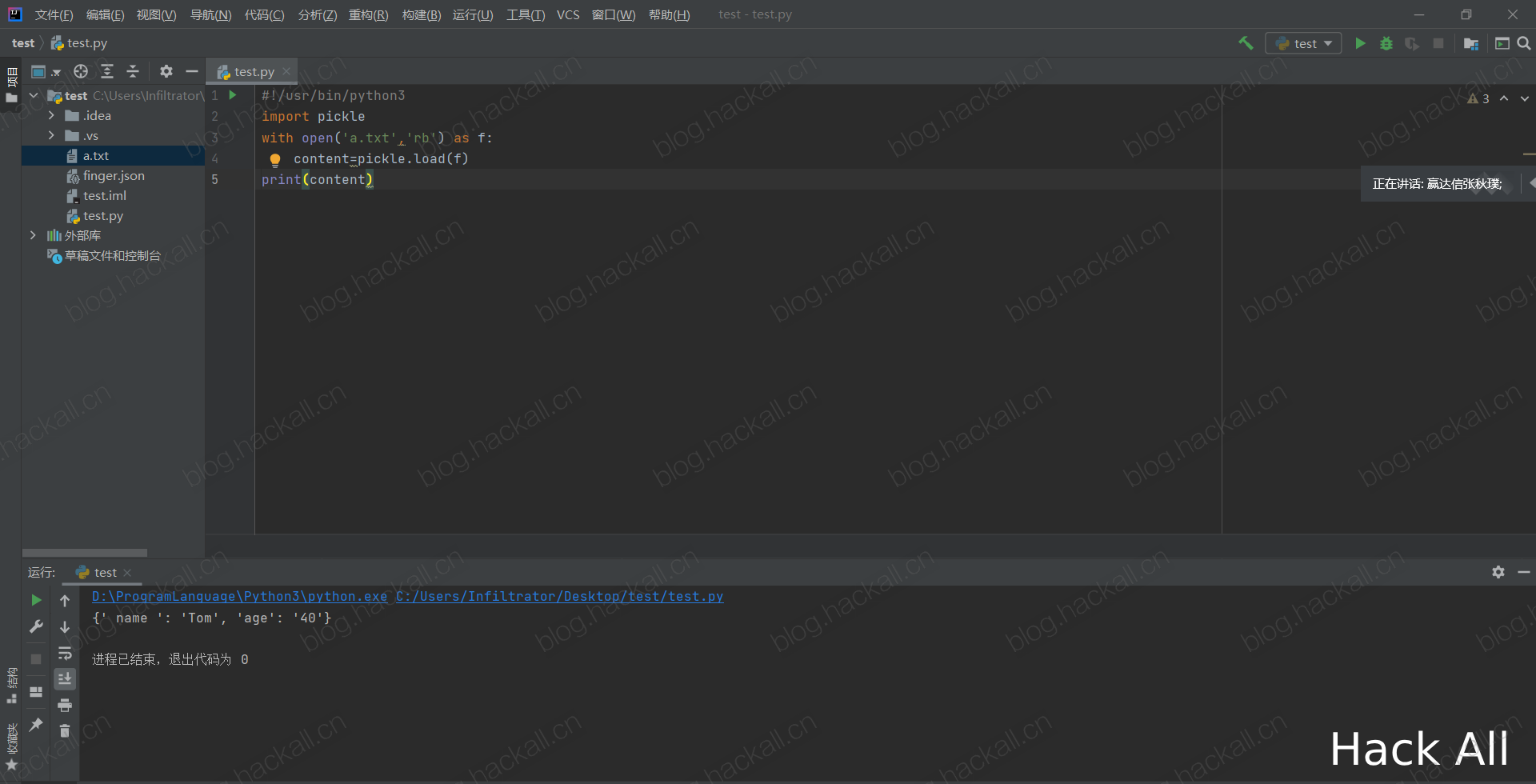
Task: Select 草稿文件和控制台 node
Action: tap(113, 256)
